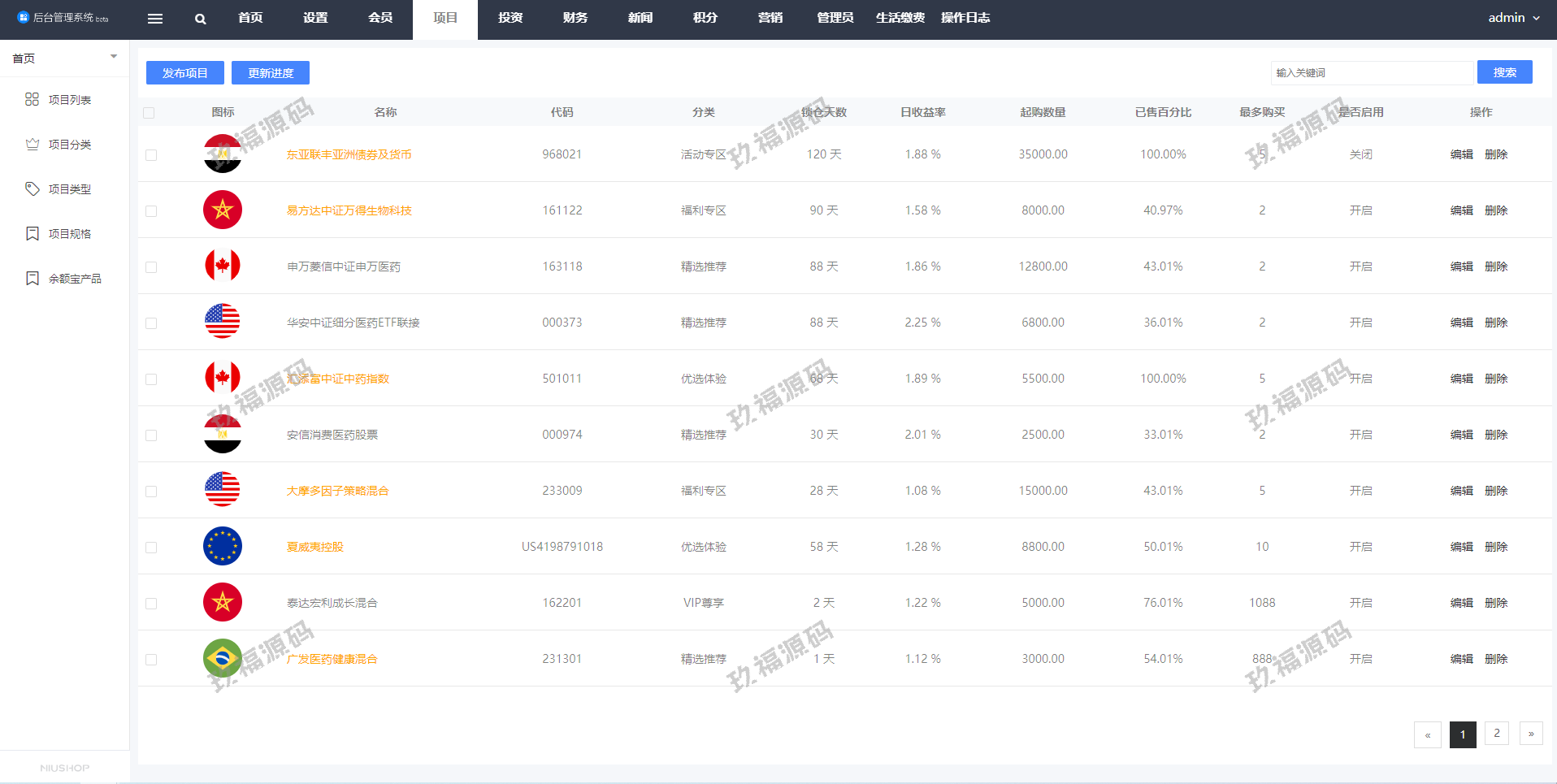Screen dimensions: 1557x784
Task: Go to next page with » arrow
Action: tap(1530, 734)
